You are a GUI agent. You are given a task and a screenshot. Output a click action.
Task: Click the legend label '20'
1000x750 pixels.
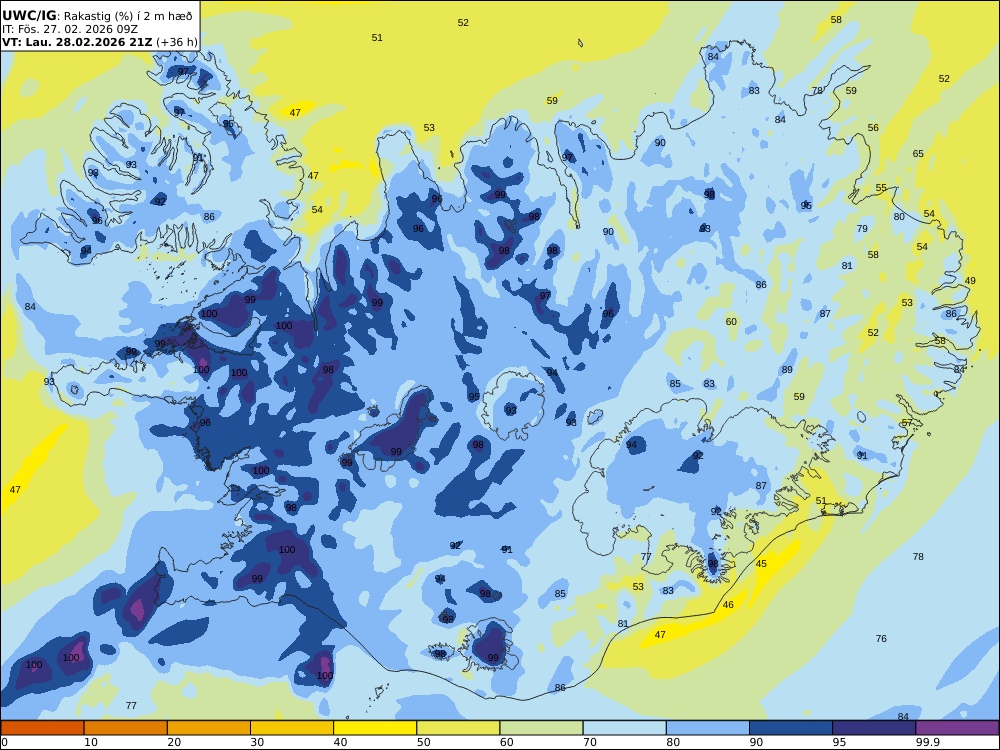point(174,742)
